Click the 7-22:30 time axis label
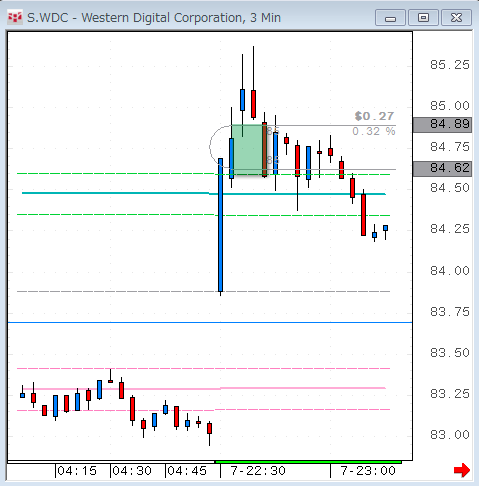 click(258, 471)
